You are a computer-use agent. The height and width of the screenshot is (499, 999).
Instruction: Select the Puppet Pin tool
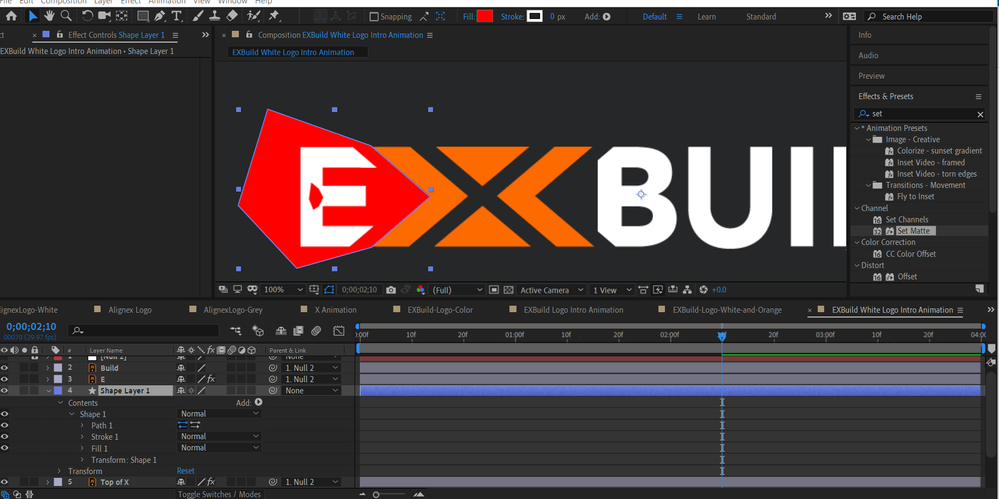coord(274,16)
